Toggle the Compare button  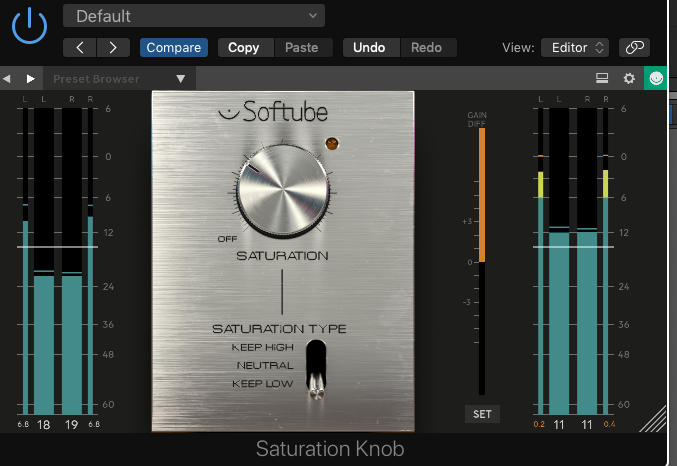(x=174, y=48)
